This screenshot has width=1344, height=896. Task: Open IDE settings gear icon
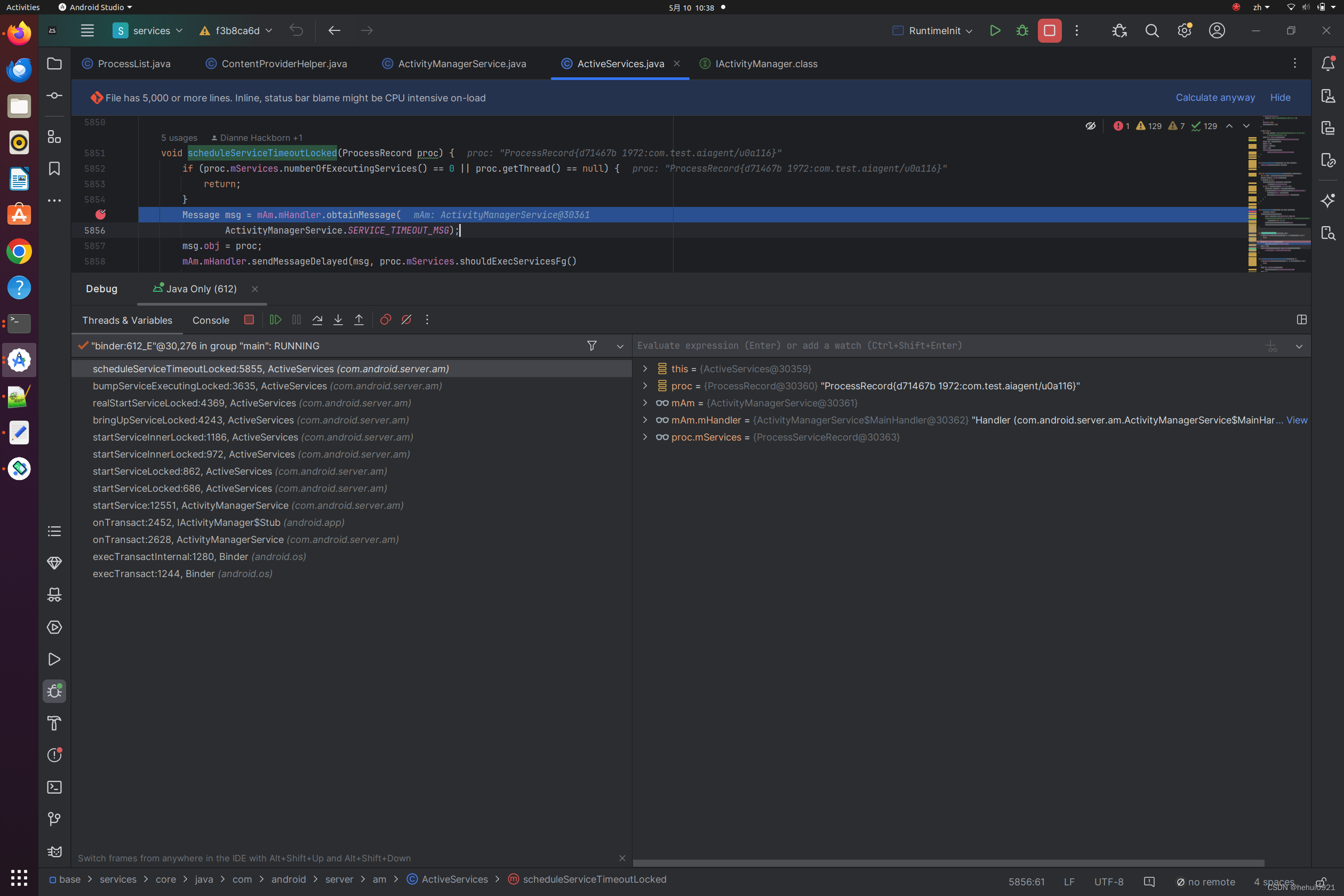[1185, 30]
